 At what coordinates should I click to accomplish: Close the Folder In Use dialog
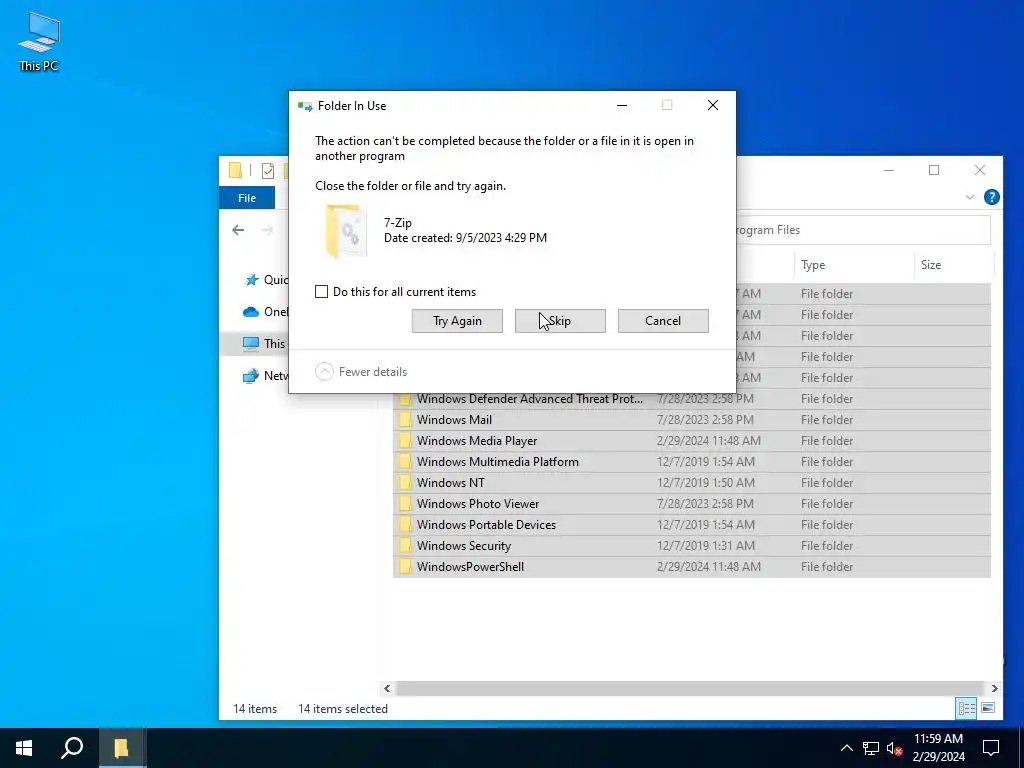(712, 105)
